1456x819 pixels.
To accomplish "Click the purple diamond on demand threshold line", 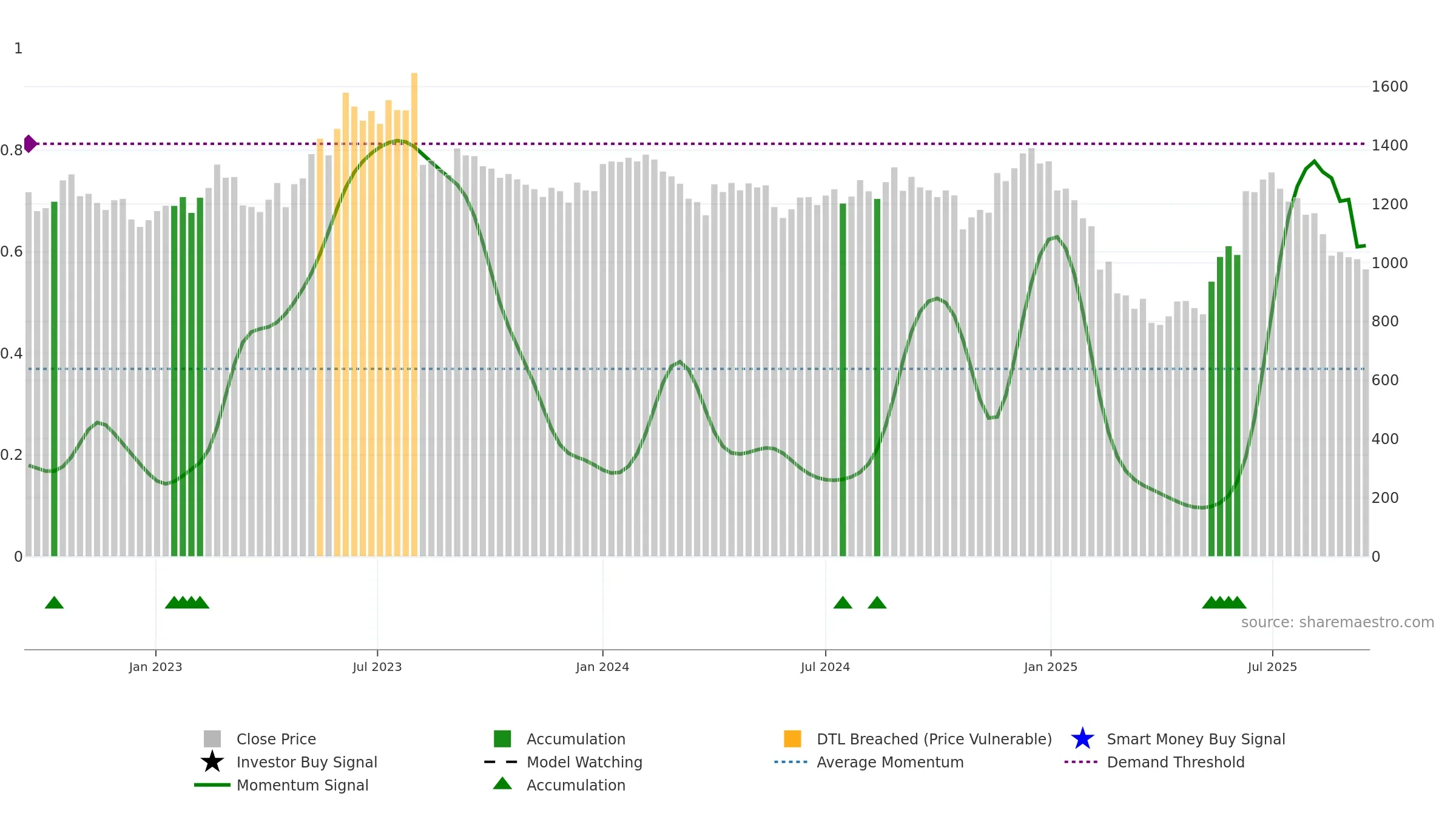I will coord(30,144).
